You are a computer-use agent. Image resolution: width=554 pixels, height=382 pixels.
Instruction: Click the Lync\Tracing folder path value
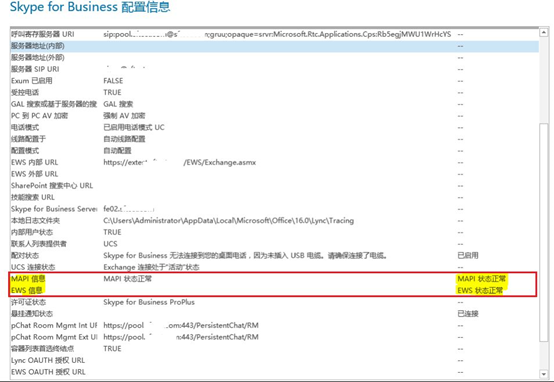pyautogui.click(x=228, y=221)
